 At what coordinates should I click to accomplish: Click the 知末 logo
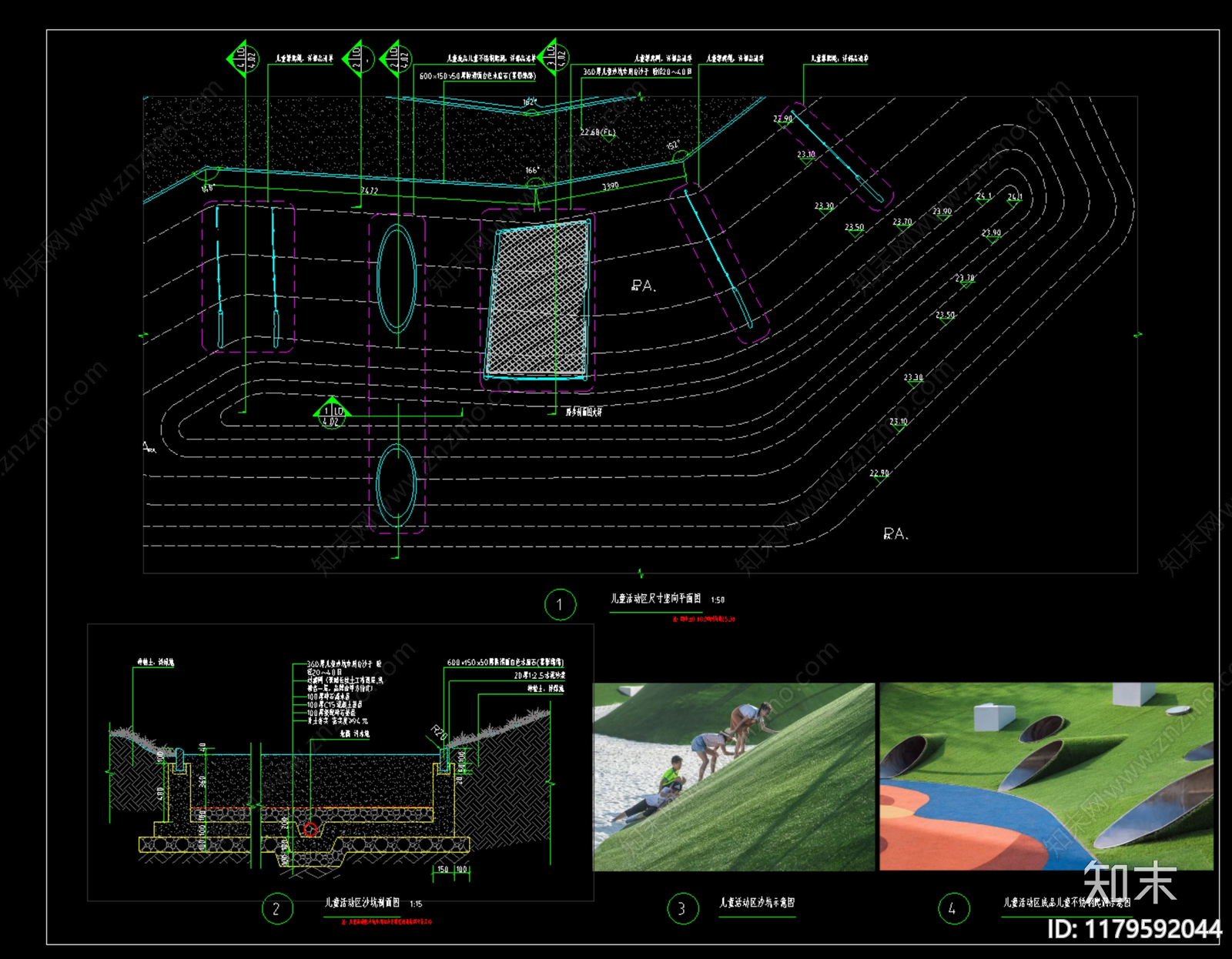click(x=1130, y=883)
